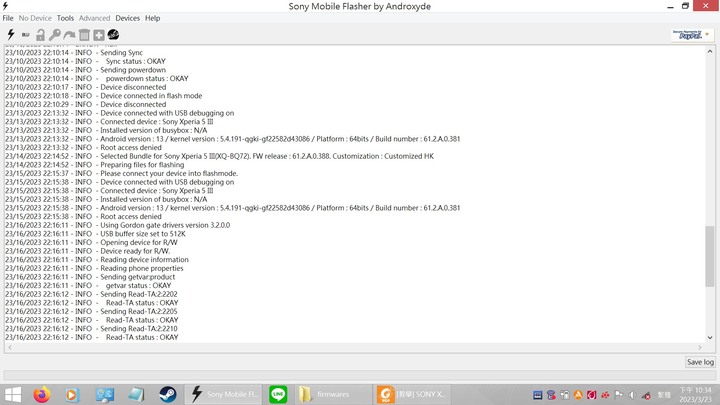
Task: Switch to the SONY X PDF taskbar button
Action: click(x=411, y=394)
